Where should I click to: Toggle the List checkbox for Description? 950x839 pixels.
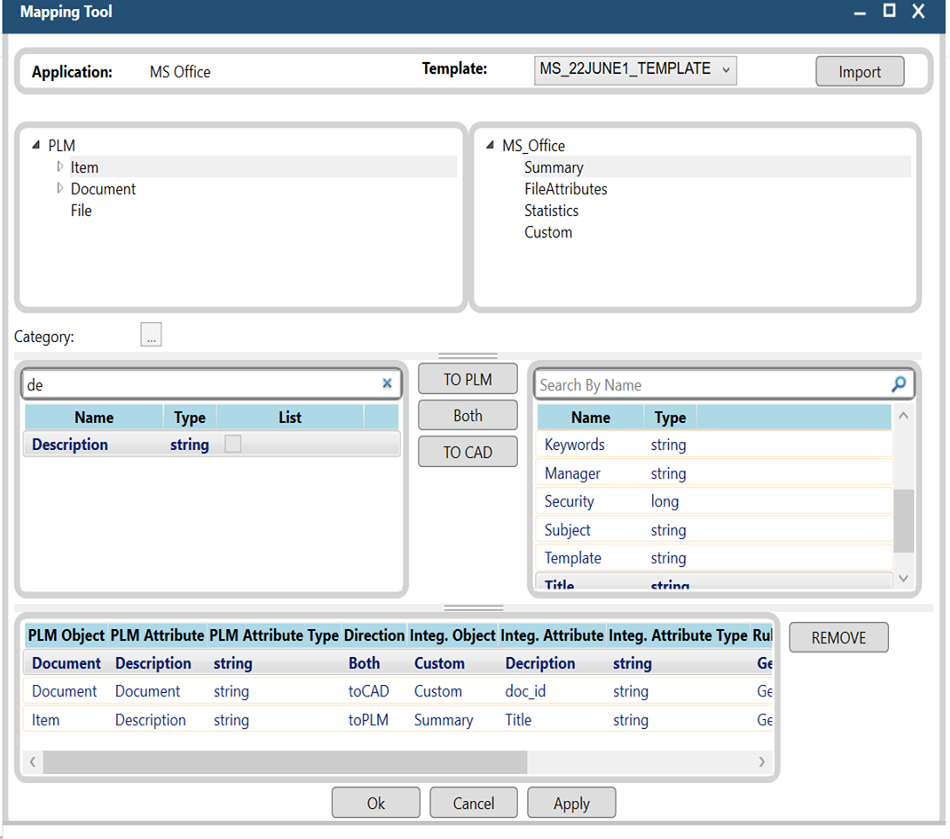pyautogui.click(x=233, y=445)
